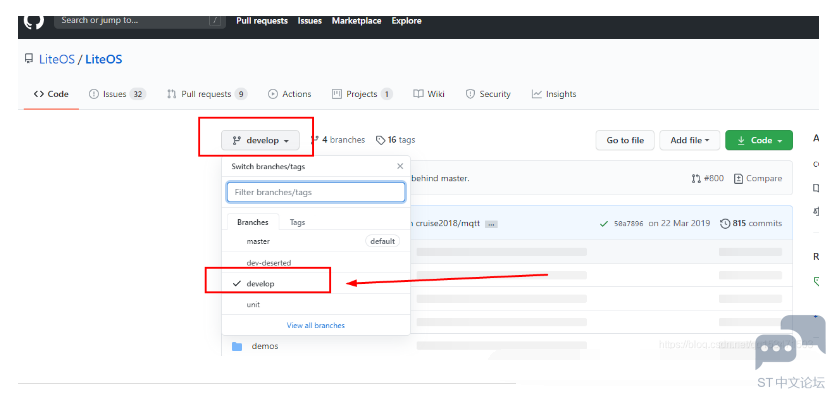Click the default badge next to master
The width and height of the screenshot is (834, 398).
[382, 241]
